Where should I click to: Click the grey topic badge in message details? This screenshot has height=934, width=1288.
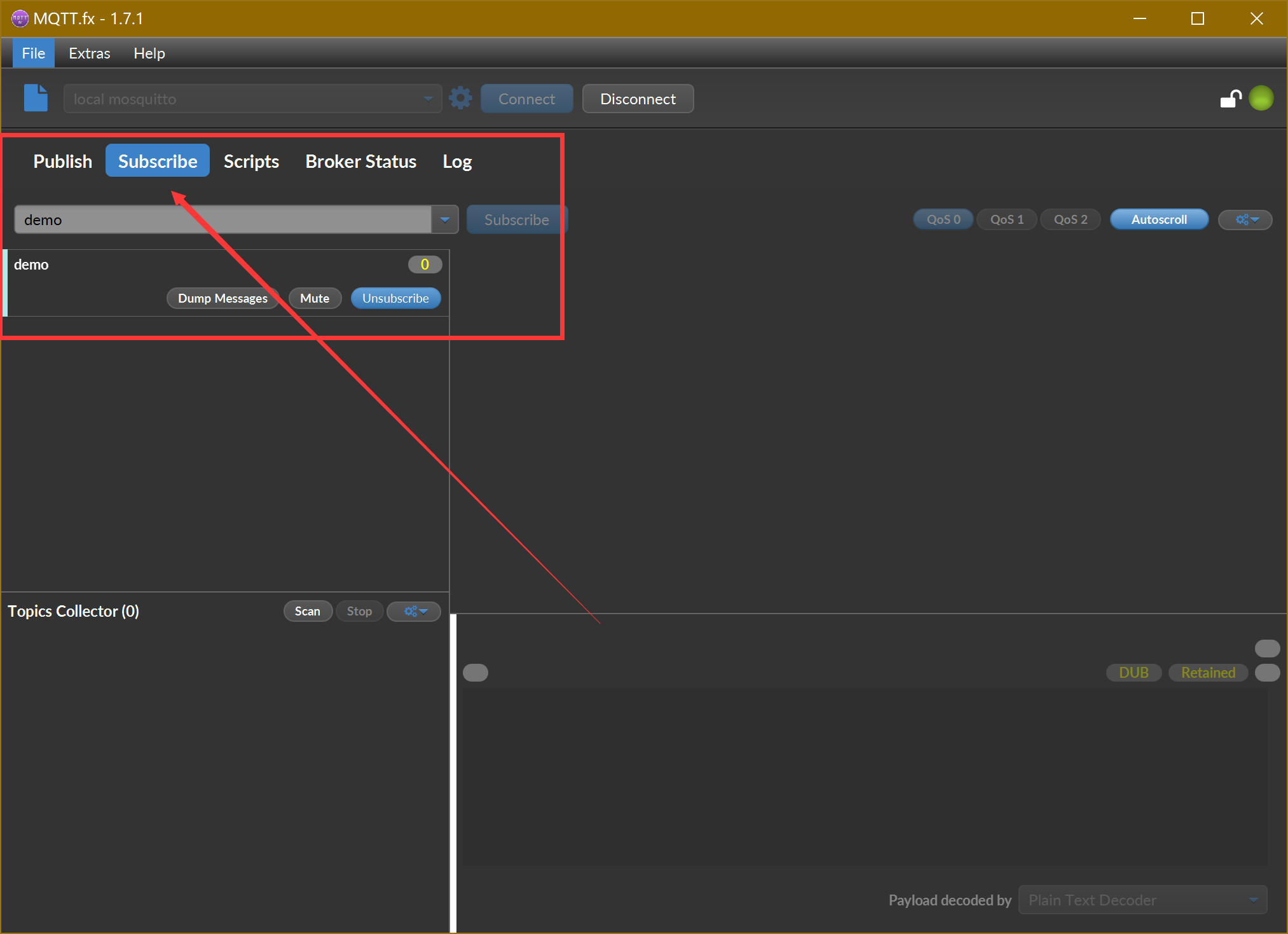pyautogui.click(x=475, y=673)
